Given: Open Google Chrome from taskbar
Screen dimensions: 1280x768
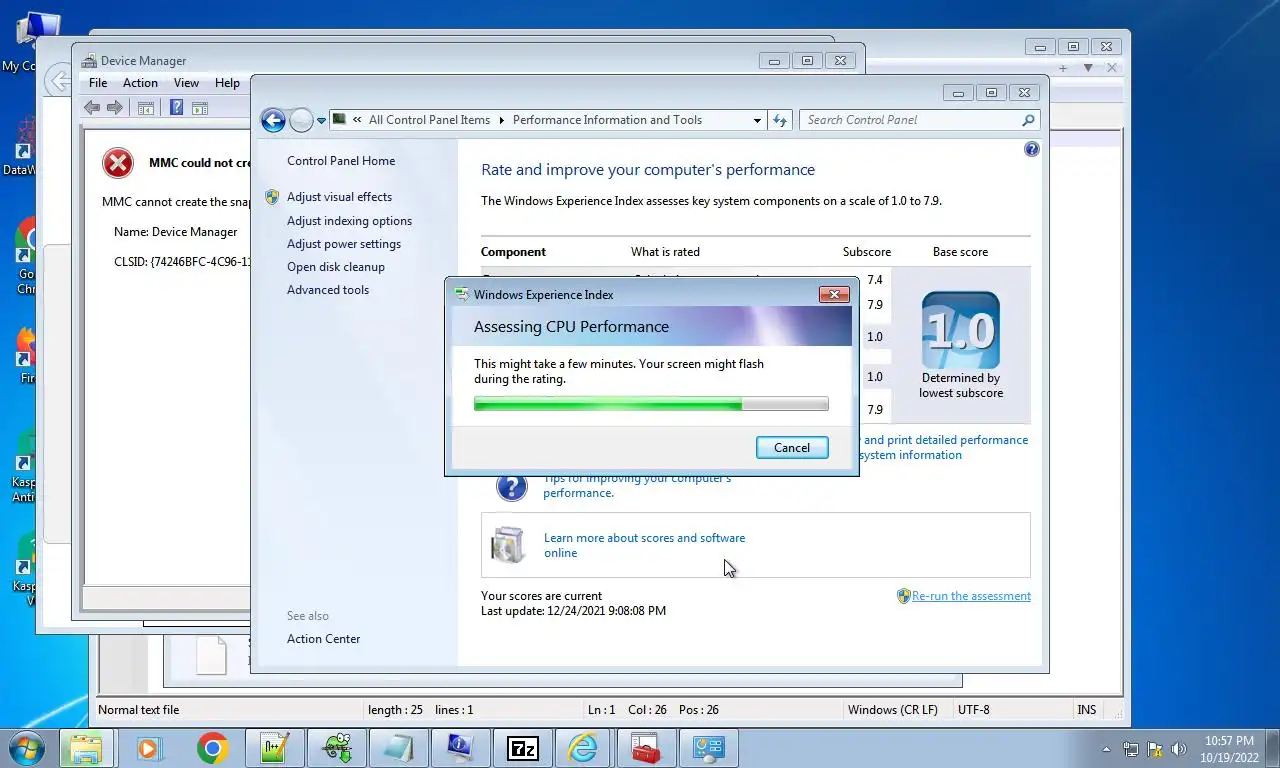Looking at the screenshot, I should click(212, 748).
